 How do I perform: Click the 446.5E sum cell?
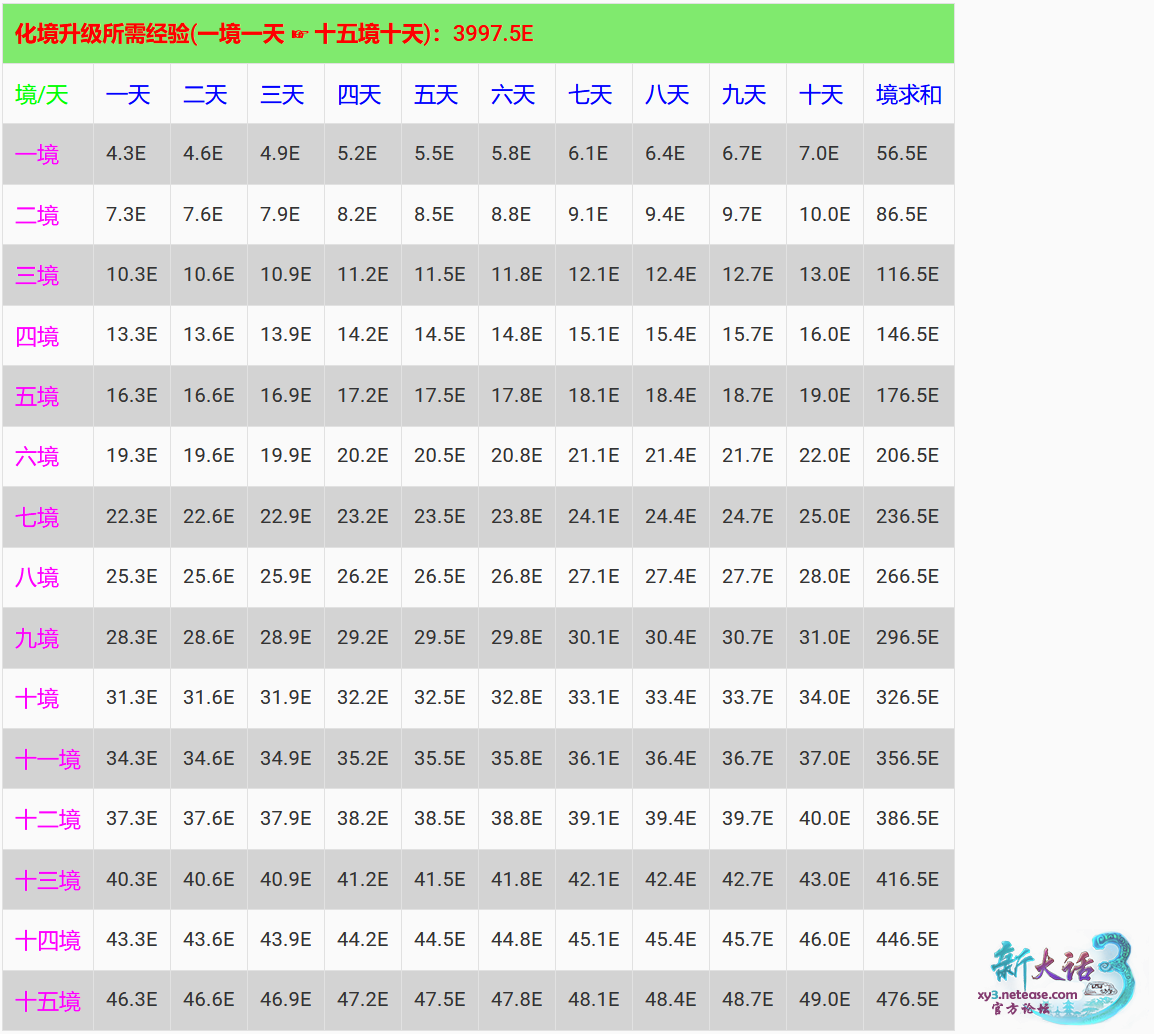(908, 940)
